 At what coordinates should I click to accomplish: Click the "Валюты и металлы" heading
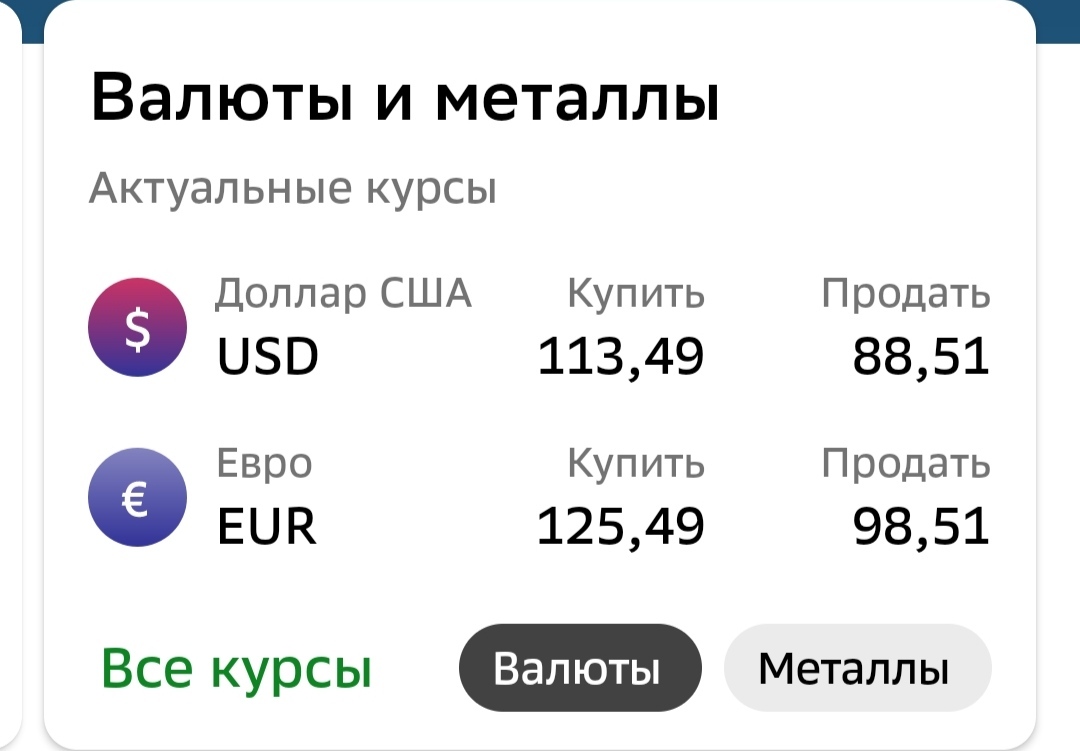tap(405, 99)
